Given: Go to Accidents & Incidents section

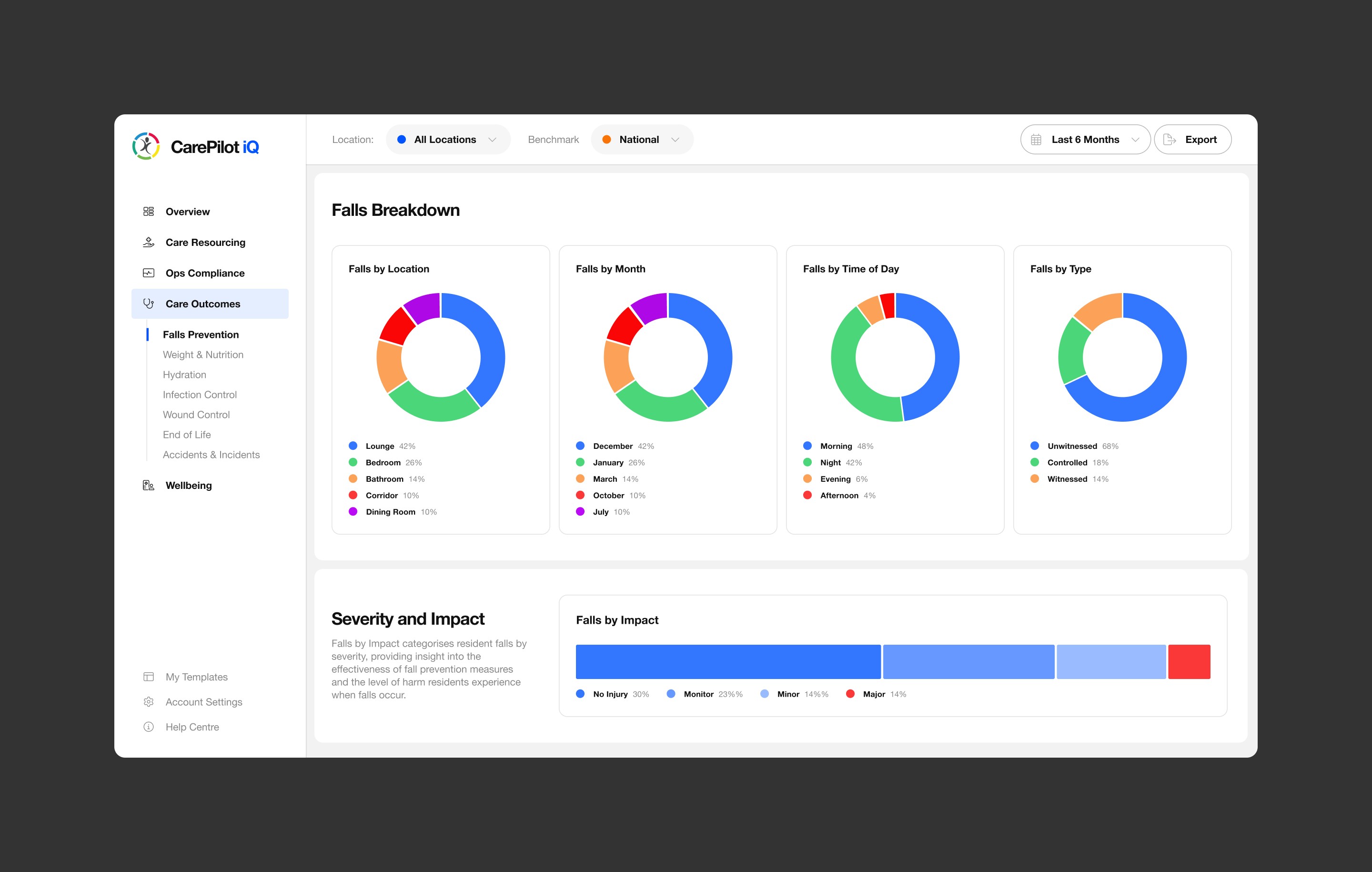Looking at the screenshot, I should coord(211,454).
